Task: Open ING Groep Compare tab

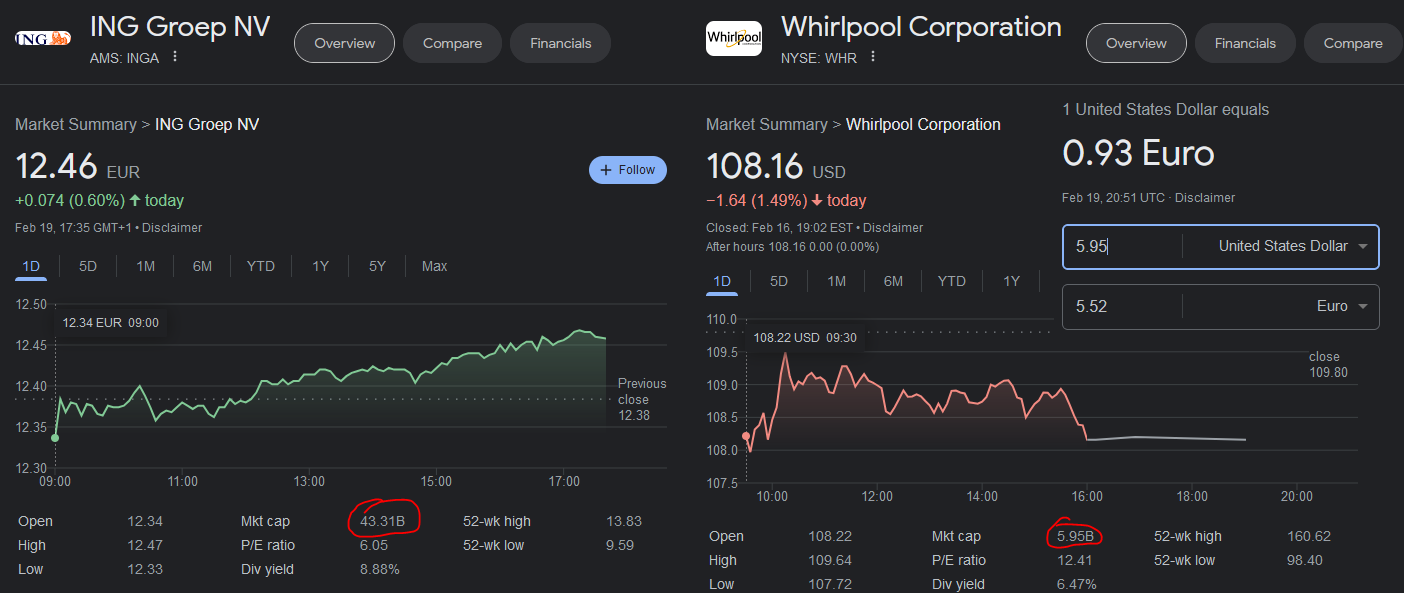Action: (452, 43)
